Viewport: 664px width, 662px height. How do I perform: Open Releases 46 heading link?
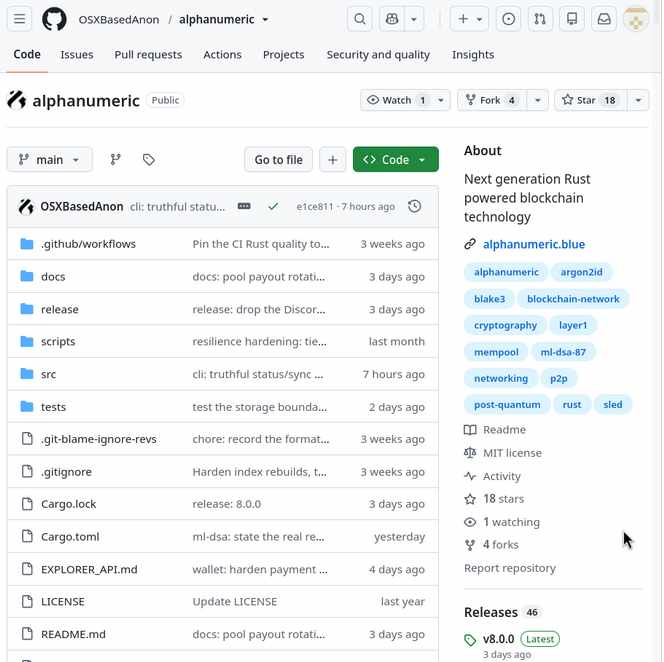click(502, 612)
